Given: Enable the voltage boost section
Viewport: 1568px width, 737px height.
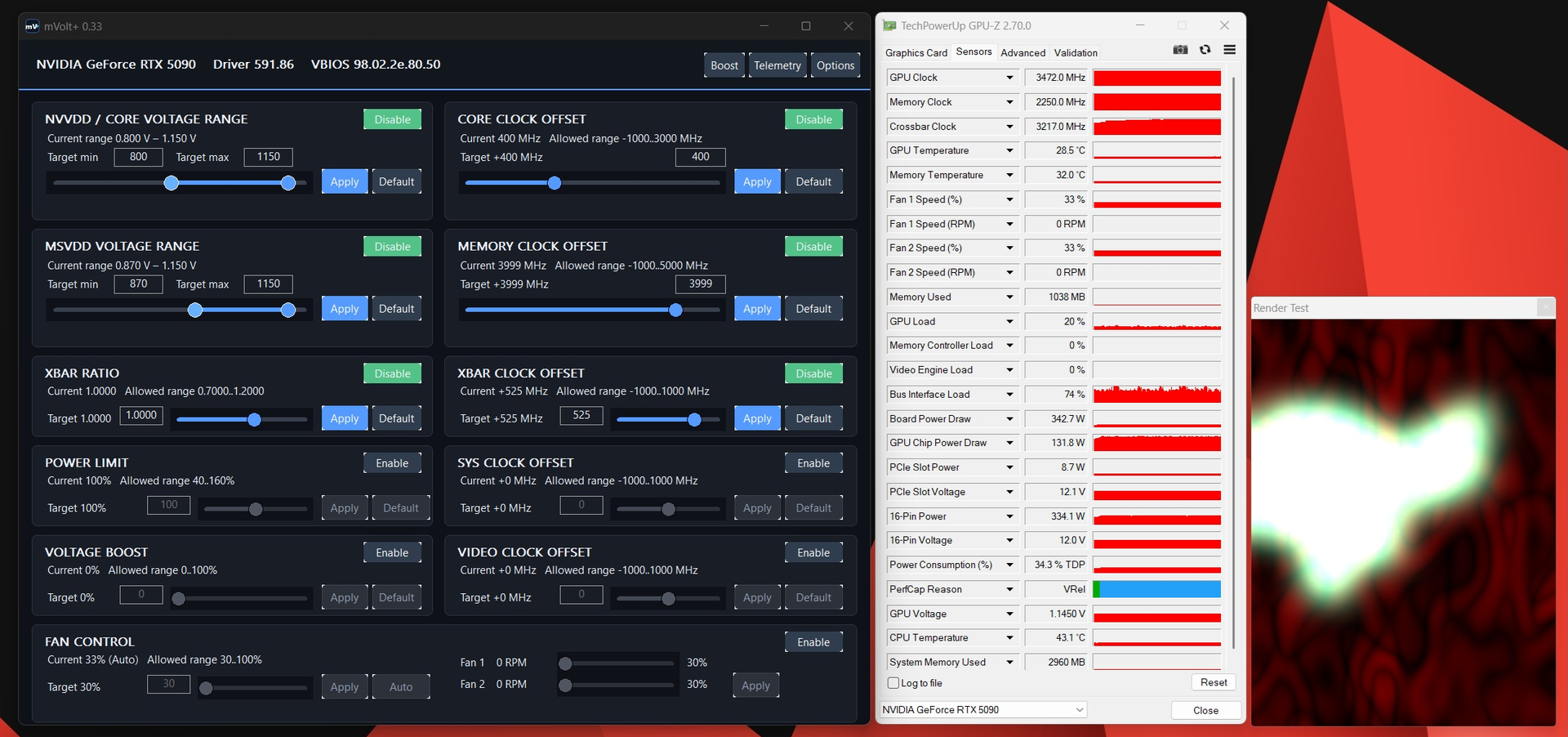Looking at the screenshot, I should (393, 553).
